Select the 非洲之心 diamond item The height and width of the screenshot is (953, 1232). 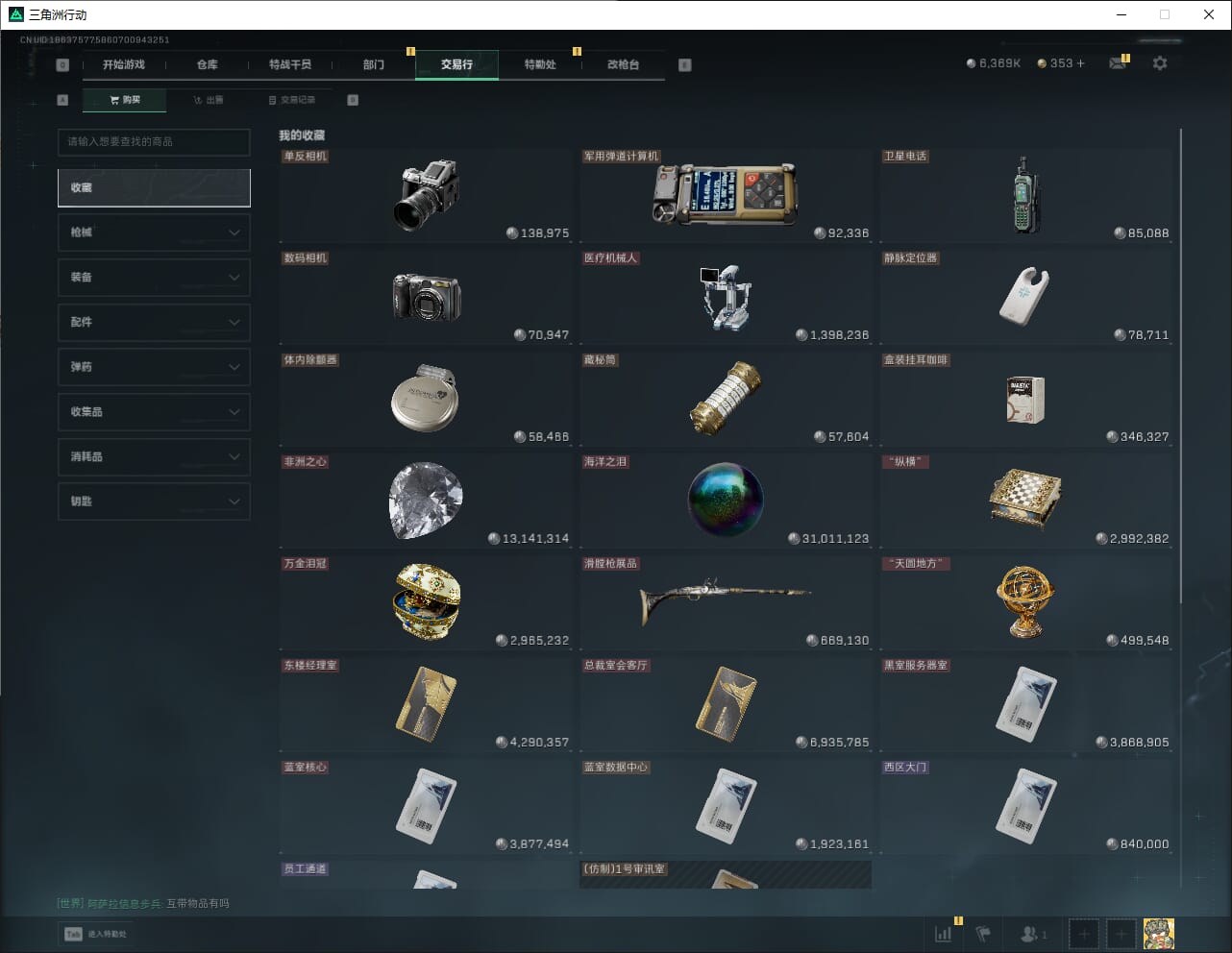coord(426,501)
